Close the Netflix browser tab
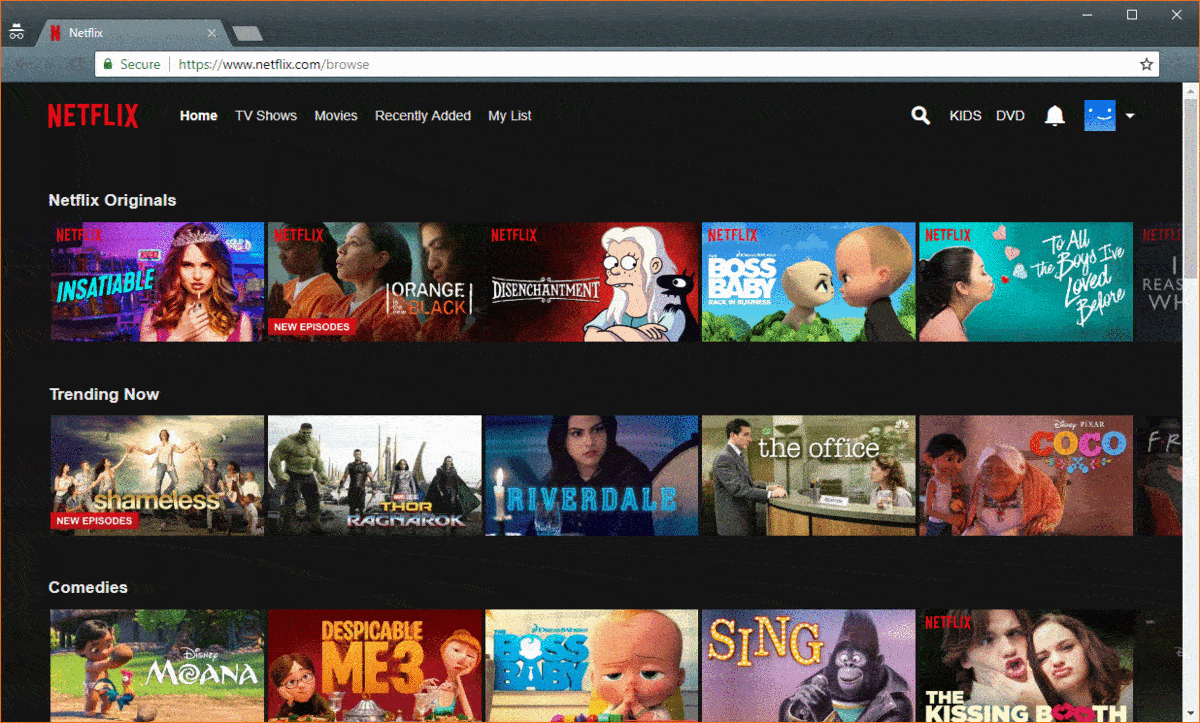Screen dimensions: 1200x723 211,33
